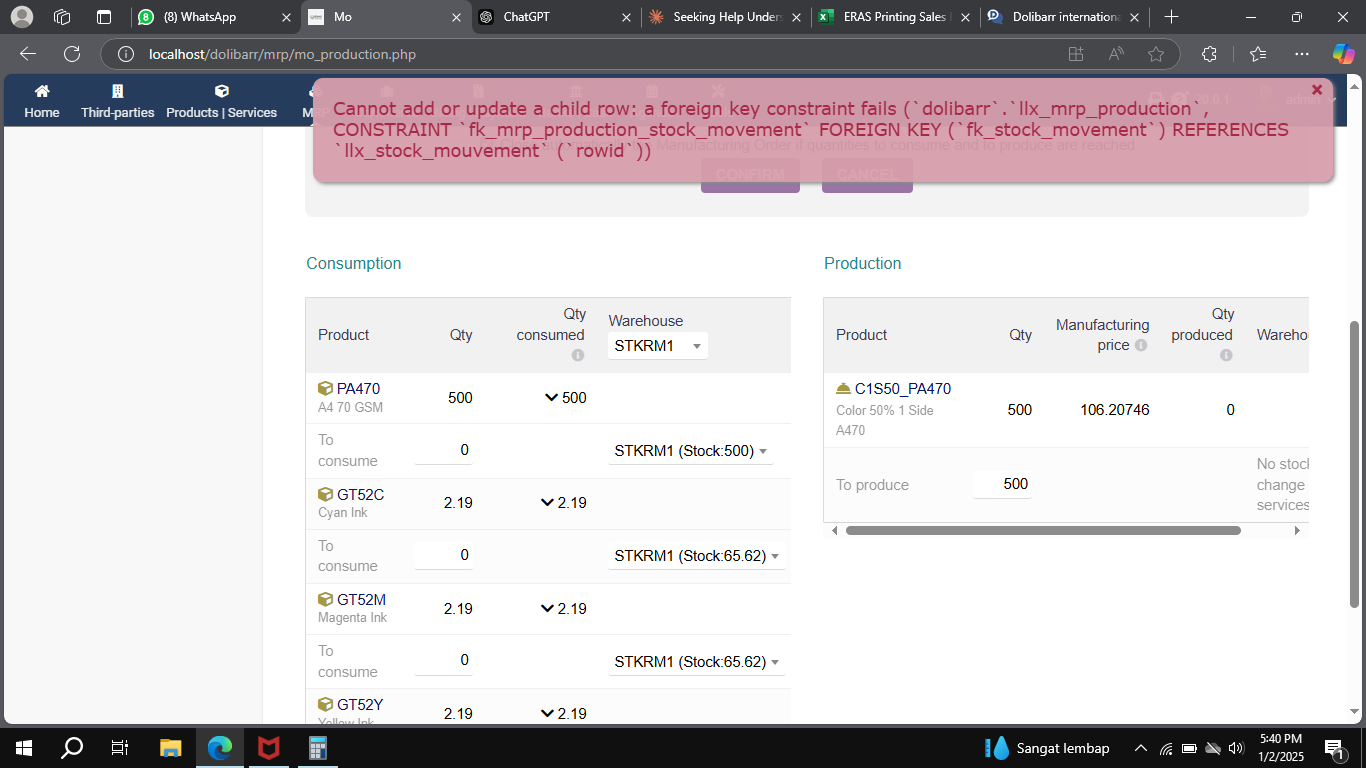Open the Calculator from the taskbar
The width and height of the screenshot is (1366, 768).
(316, 747)
